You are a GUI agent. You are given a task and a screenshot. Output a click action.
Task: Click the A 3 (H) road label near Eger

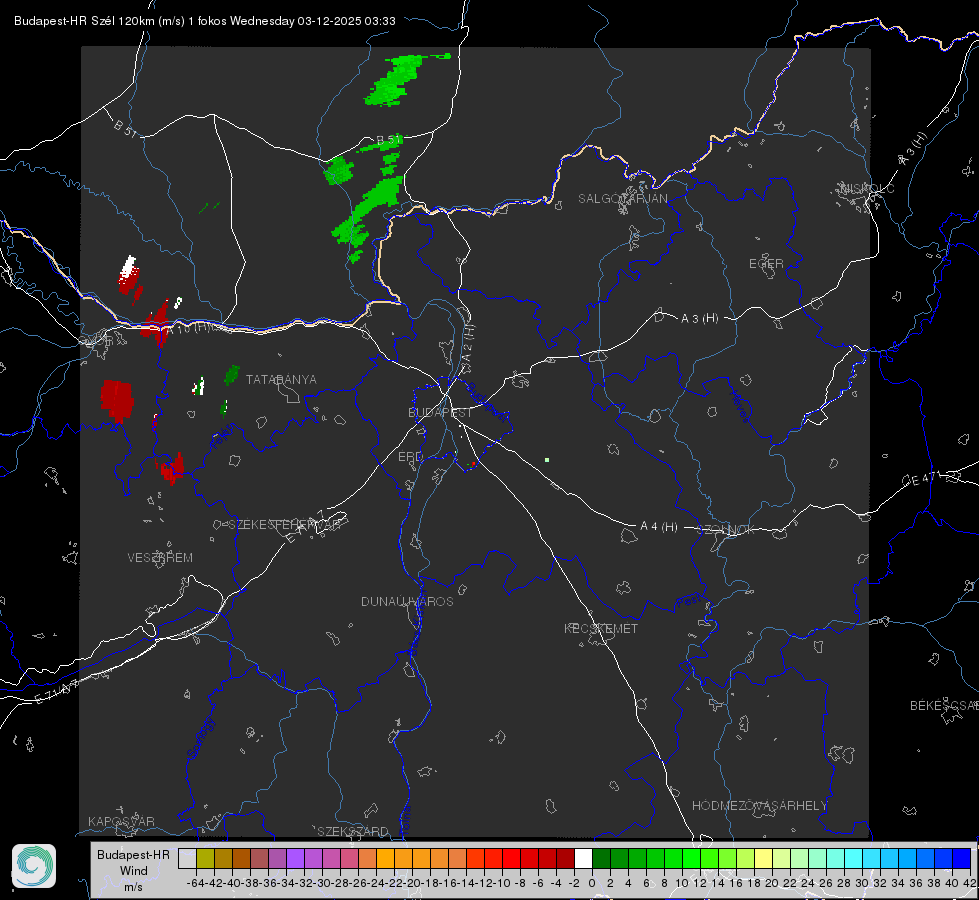click(x=699, y=319)
